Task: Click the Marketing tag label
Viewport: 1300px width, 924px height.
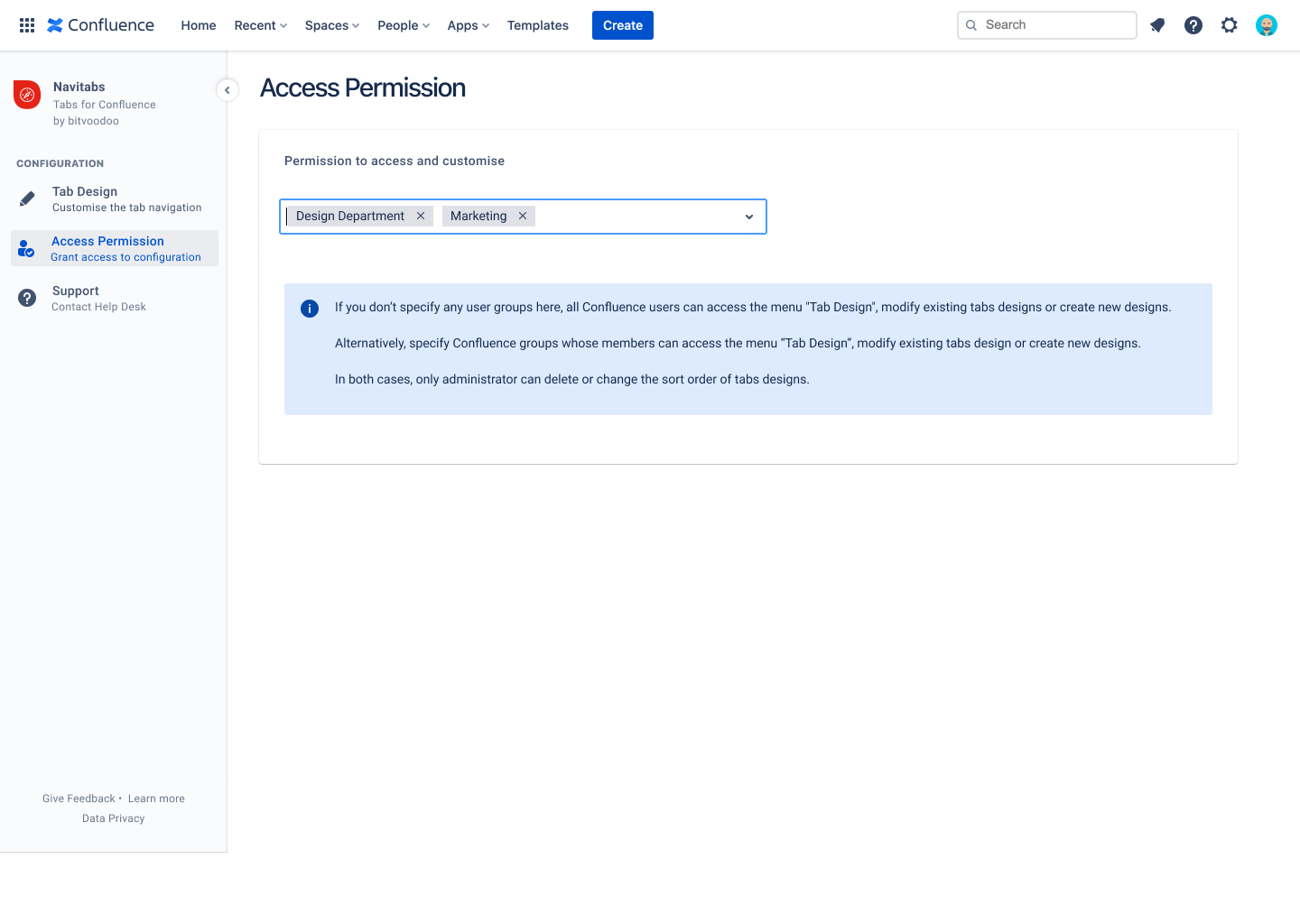Action: tap(478, 216)
